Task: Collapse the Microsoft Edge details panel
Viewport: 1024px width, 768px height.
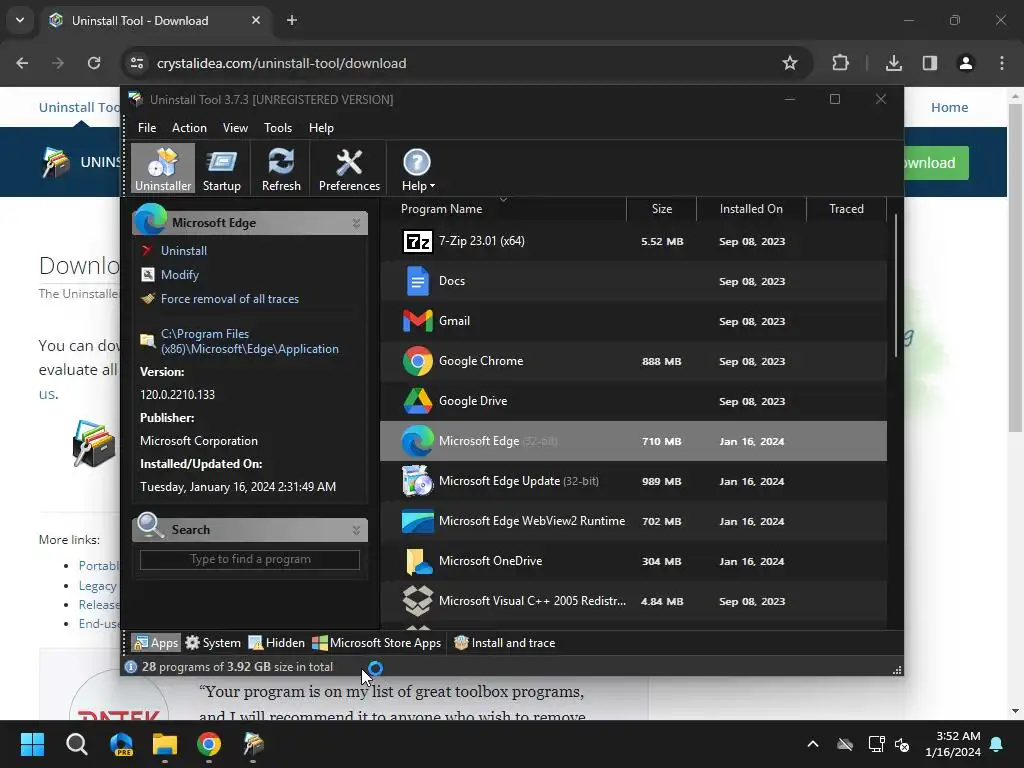Action: tap(357, 223)
